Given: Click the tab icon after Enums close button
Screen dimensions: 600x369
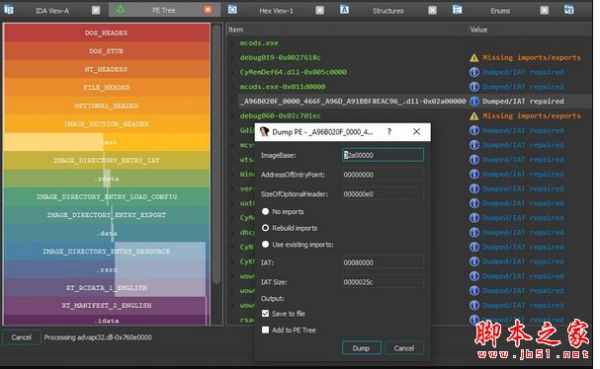Looking at the screenshot, I should (569, 10).
